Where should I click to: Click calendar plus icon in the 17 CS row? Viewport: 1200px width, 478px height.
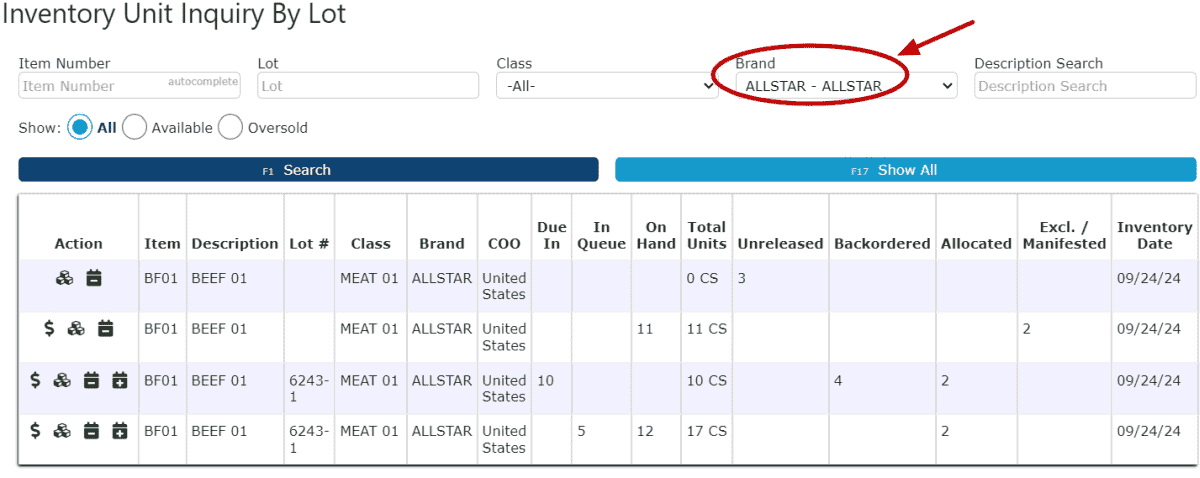pos(120,431)
